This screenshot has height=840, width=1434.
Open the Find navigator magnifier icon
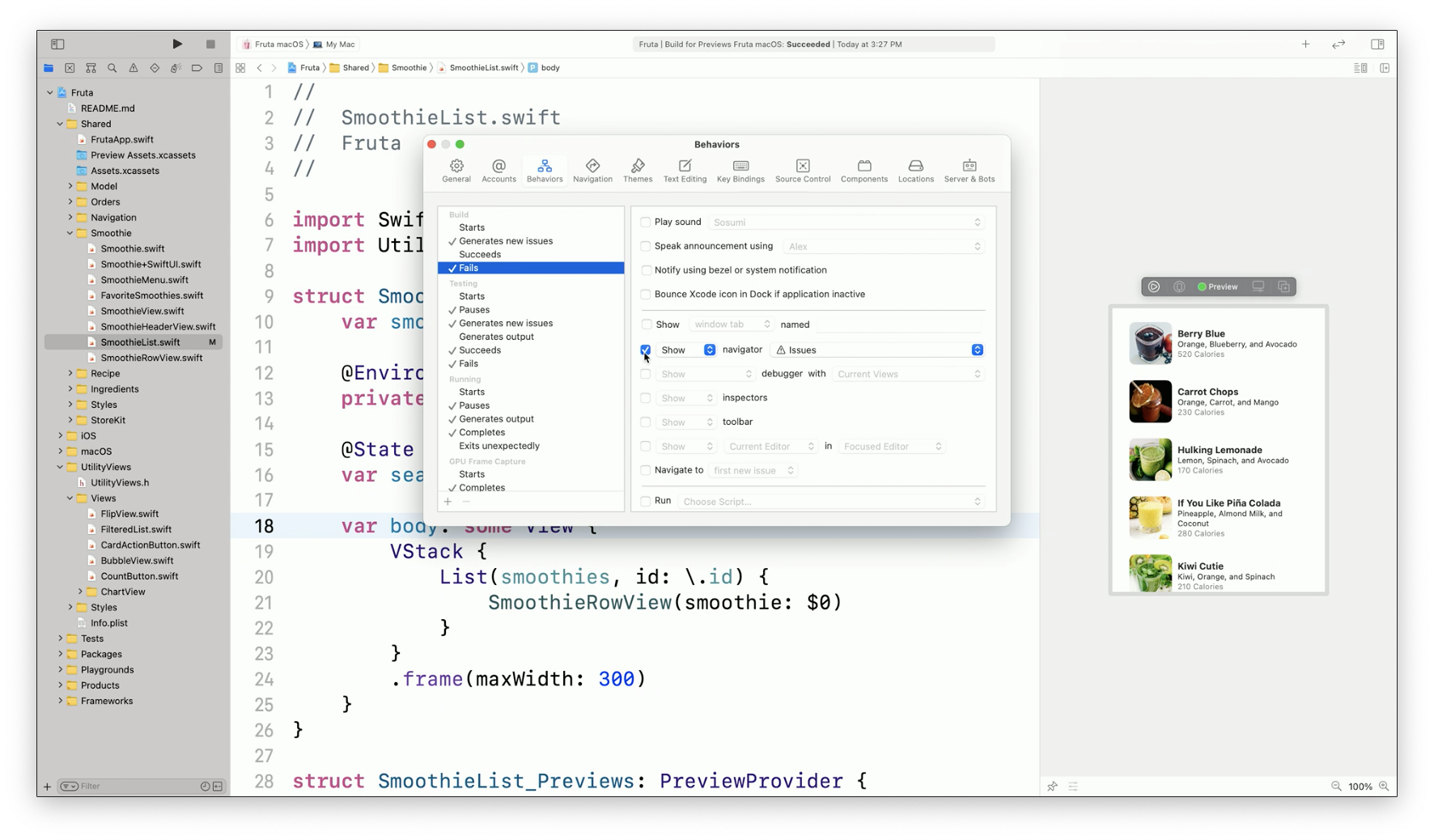[112, 68]
